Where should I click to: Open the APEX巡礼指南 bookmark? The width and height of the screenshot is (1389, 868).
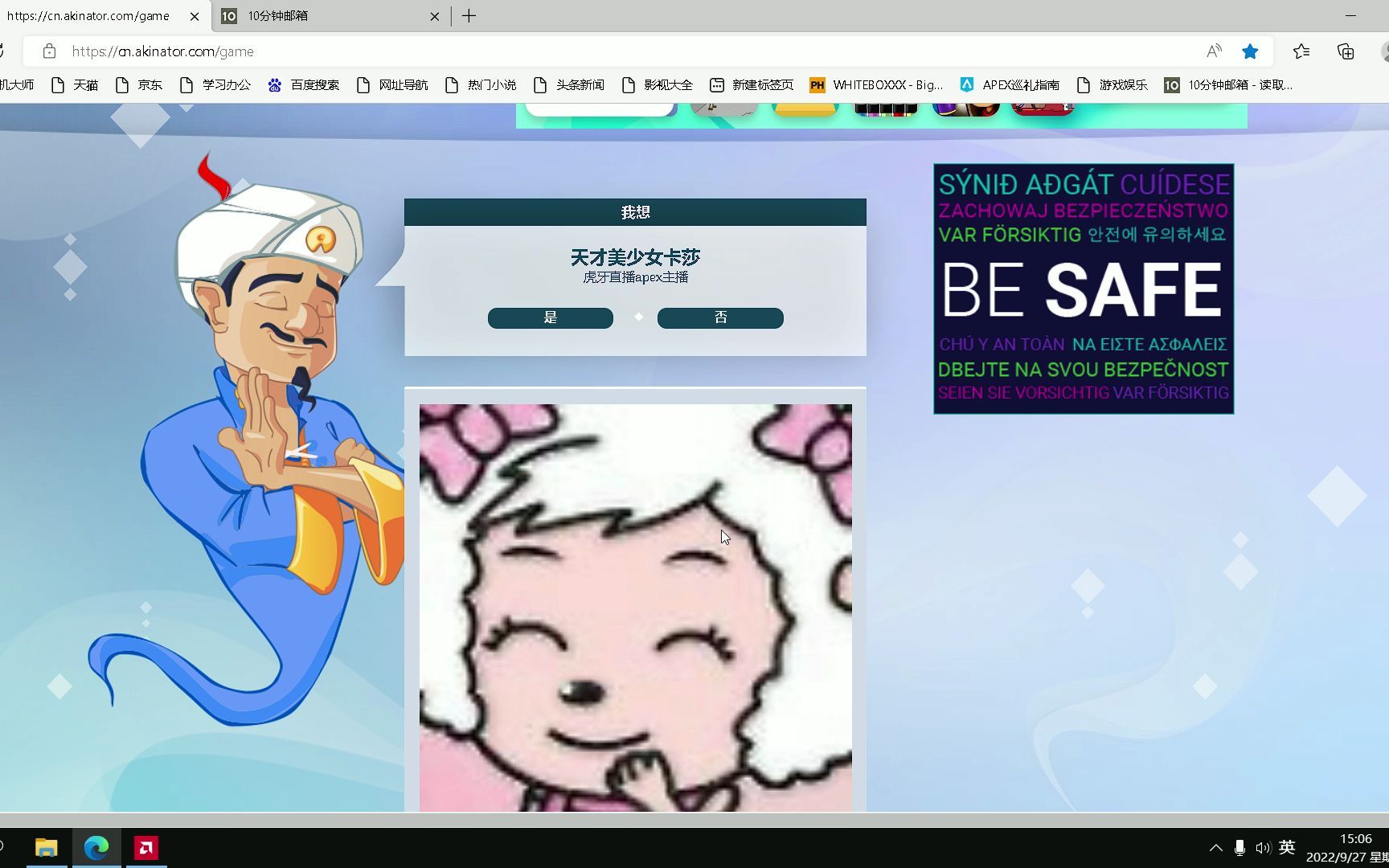[x=1010, y=84]
